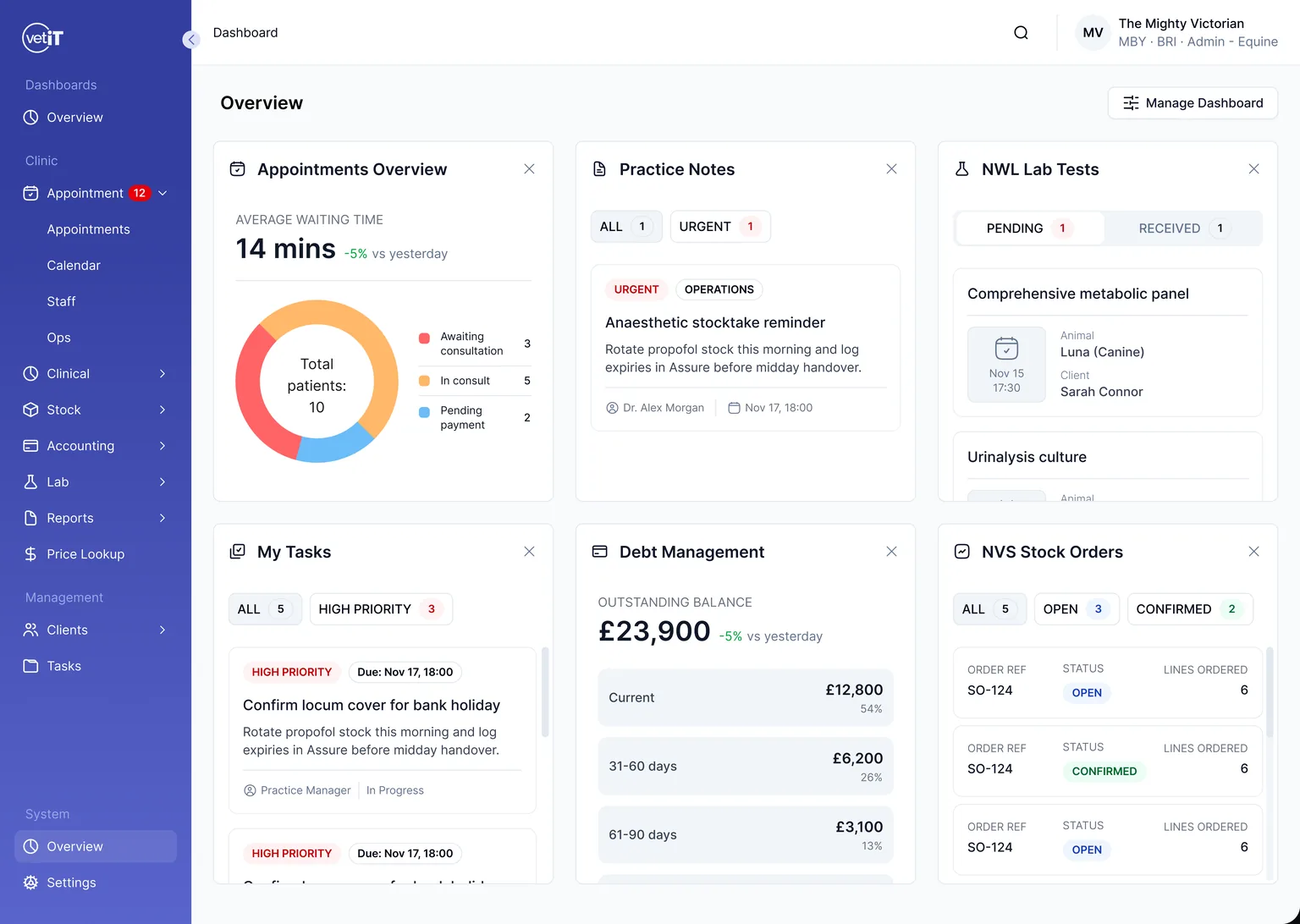Viewport: 1300px width, 924px height.
Task: Click the 31-60 days debt row
Action: pos(746,767)
